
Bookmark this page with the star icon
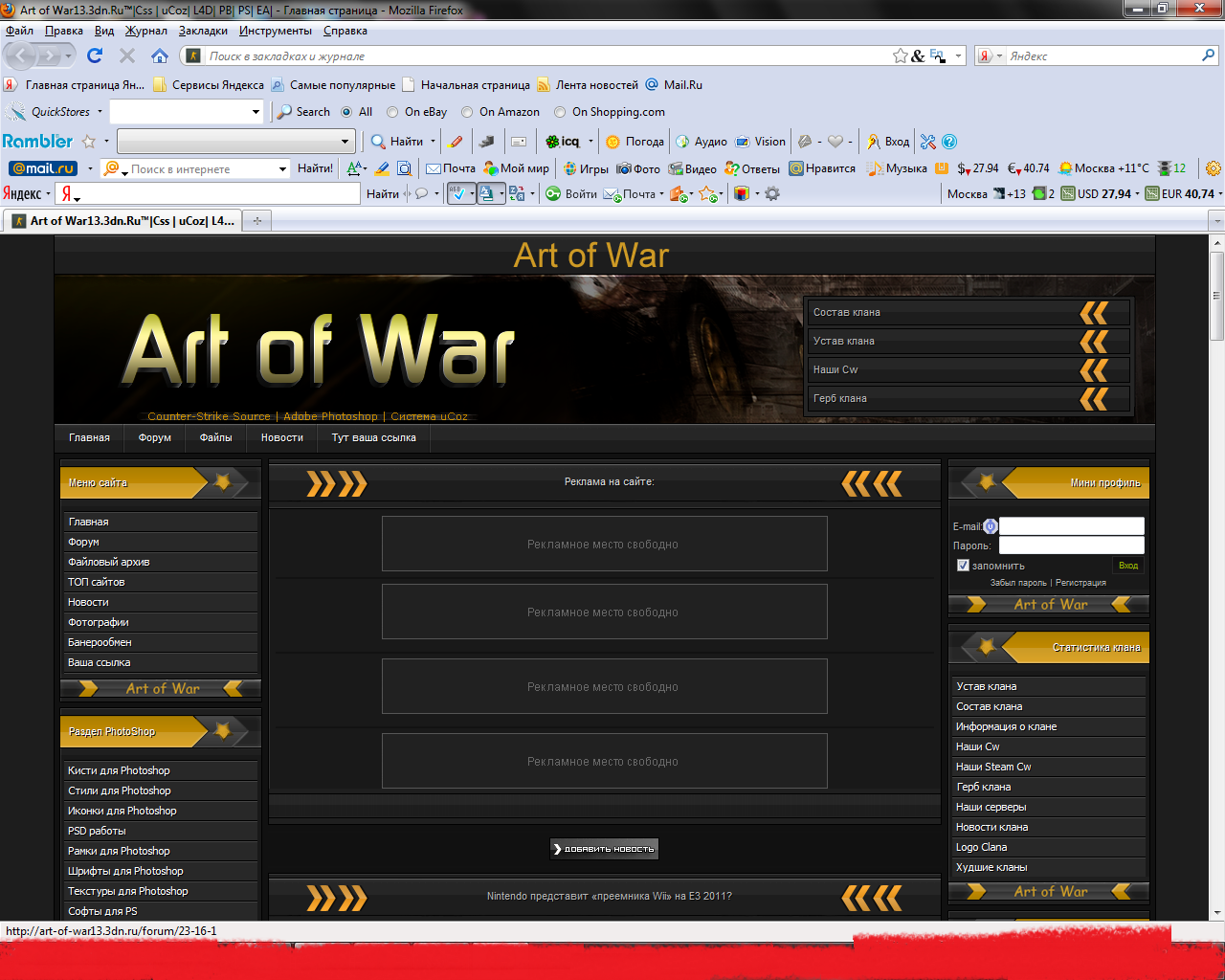click(900, 56)
